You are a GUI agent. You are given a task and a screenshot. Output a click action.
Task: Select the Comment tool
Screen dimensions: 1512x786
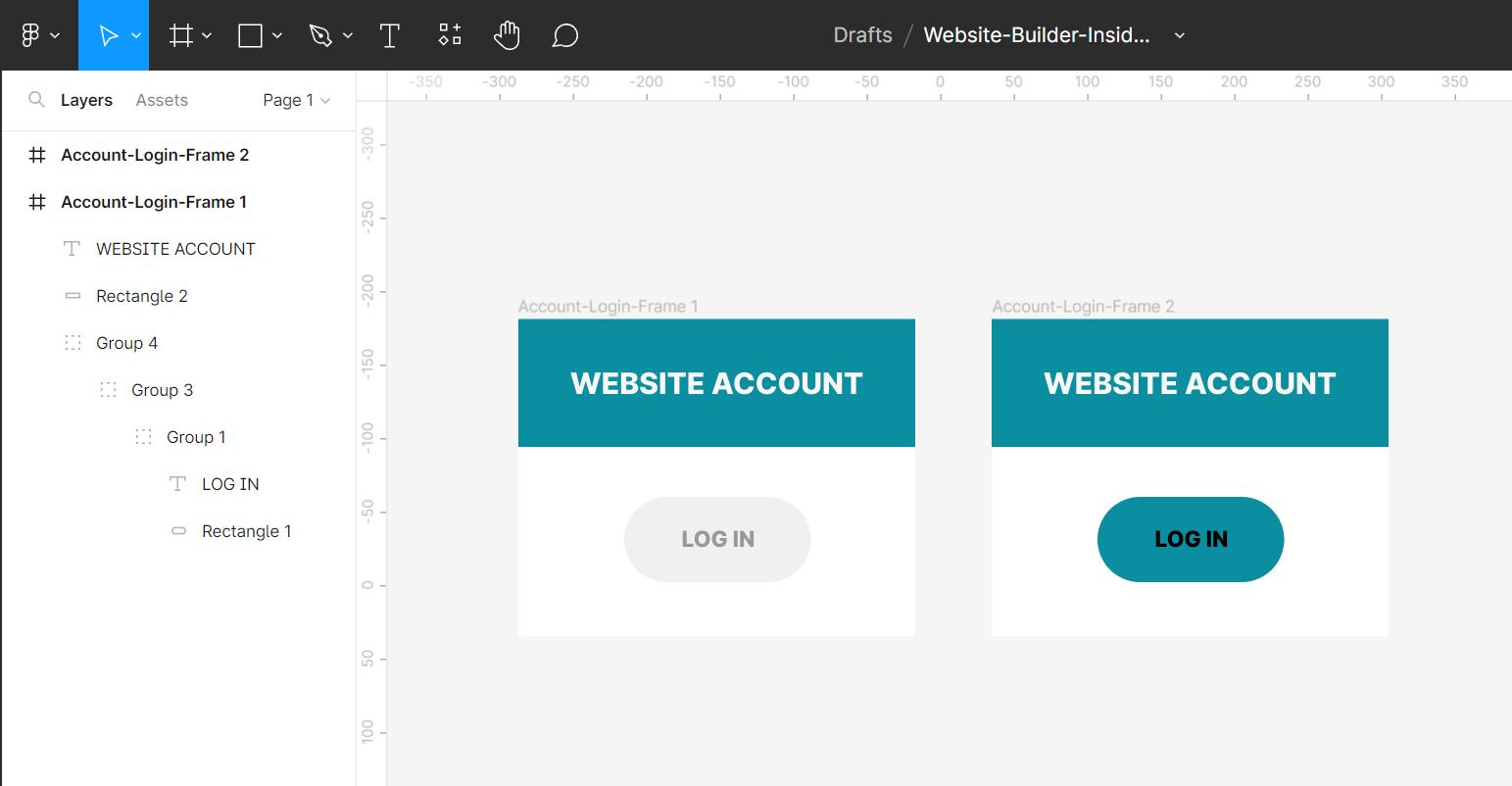[564, 35]
